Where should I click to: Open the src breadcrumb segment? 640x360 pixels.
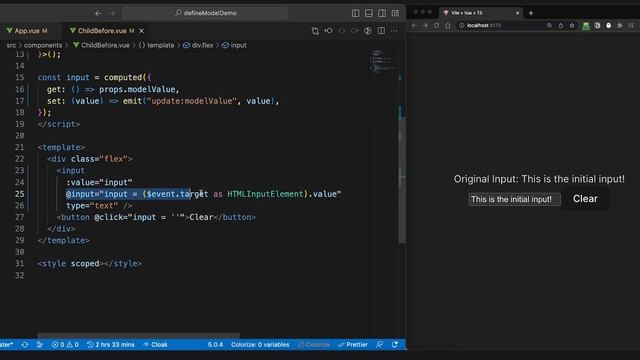click(11, 45)
